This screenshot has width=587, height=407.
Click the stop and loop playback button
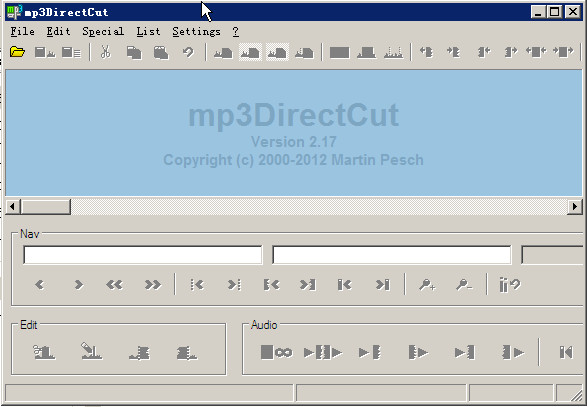pos(276,352)
